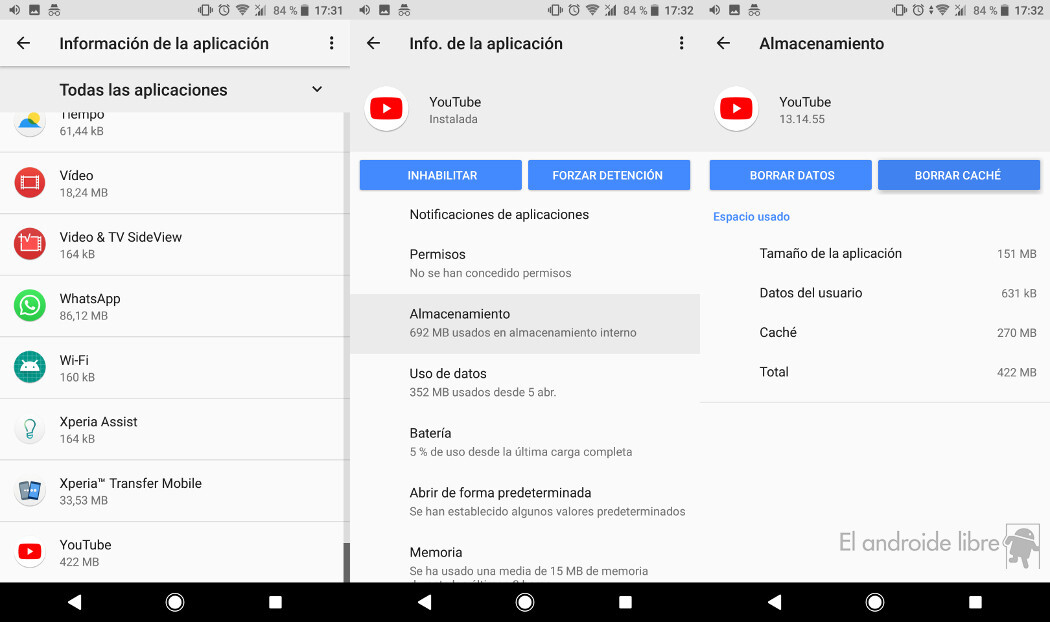Go back from Información de la aplicación screen
This screenshot has height=622, width=1050.
click(x=23, y=44)
